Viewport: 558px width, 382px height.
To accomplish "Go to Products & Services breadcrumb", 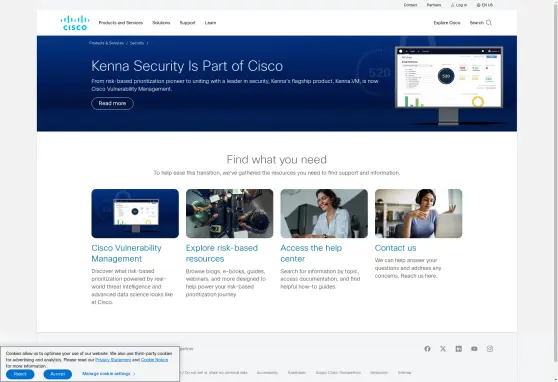I will click(106, 43).
